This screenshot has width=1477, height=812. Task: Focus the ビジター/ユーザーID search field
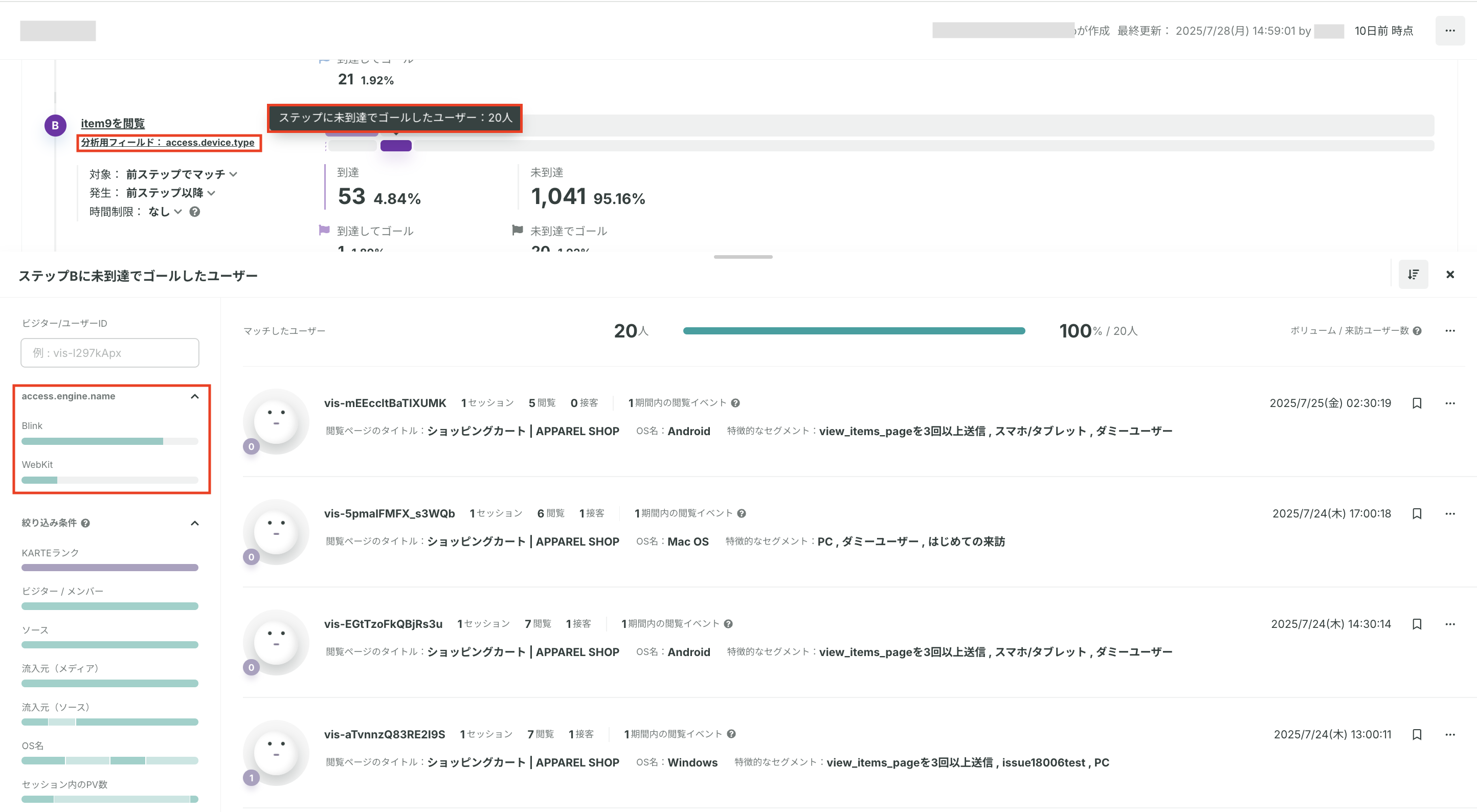click(109, 353)
